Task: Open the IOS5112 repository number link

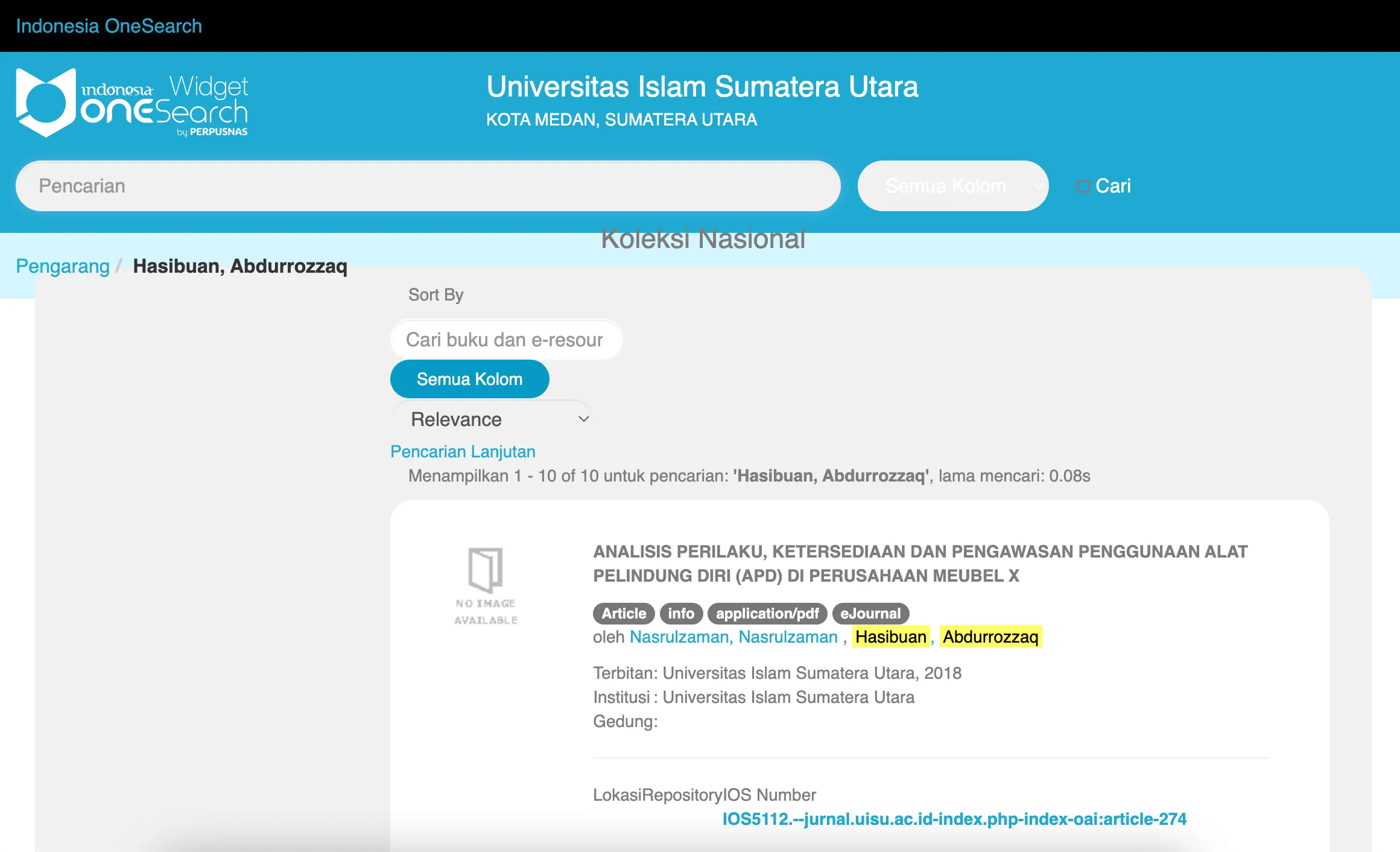Action: [954, 819]
